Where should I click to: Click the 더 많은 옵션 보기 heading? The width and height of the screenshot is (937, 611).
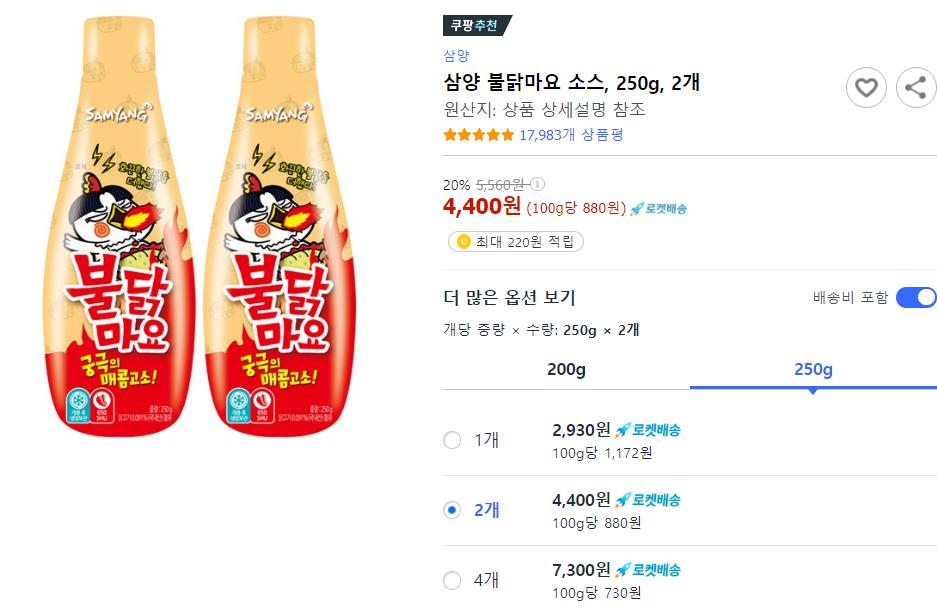tap(509, 297)
